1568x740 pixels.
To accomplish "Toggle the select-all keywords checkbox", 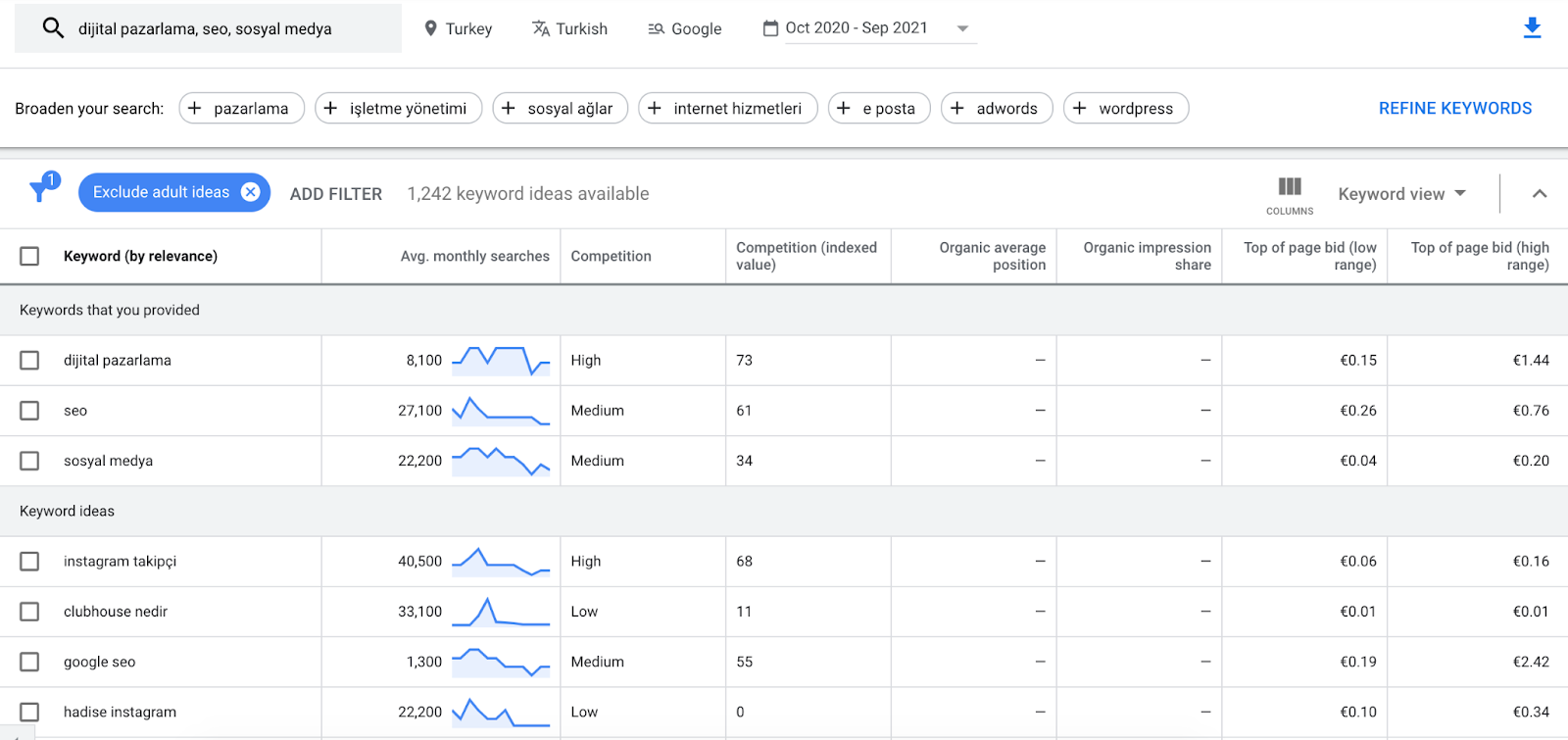I will pyautogui.click(x=29, y=256).
